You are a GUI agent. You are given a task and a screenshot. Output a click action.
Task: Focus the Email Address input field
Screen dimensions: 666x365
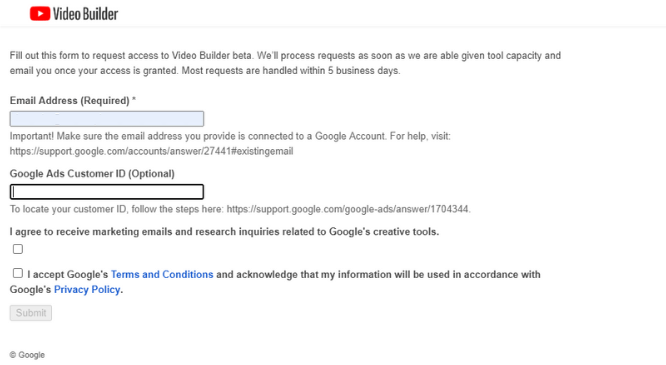pyautogui.click(x=107, y=119)
